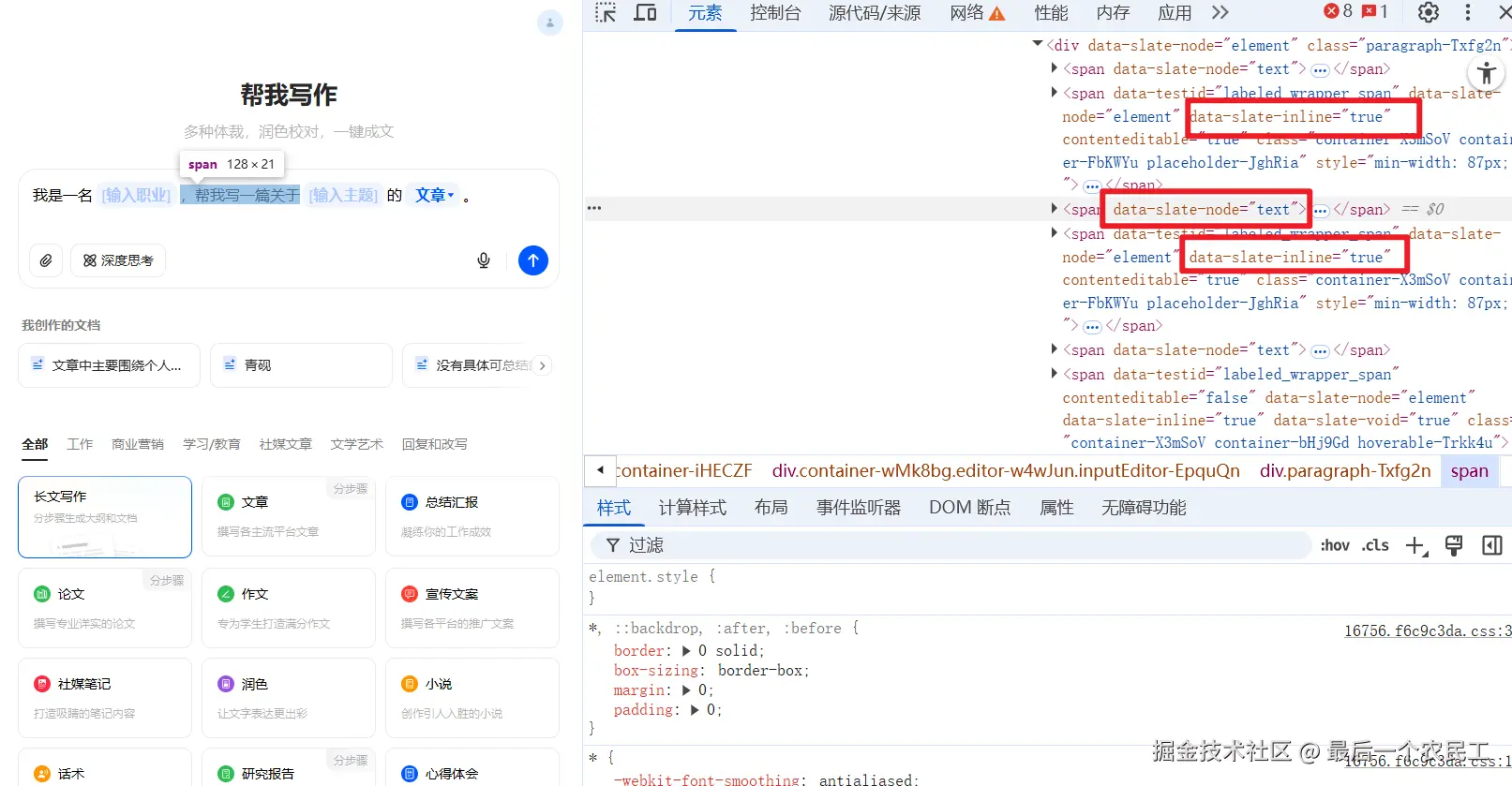Switch to the 内存 Memory tab

coord(1113,13)
